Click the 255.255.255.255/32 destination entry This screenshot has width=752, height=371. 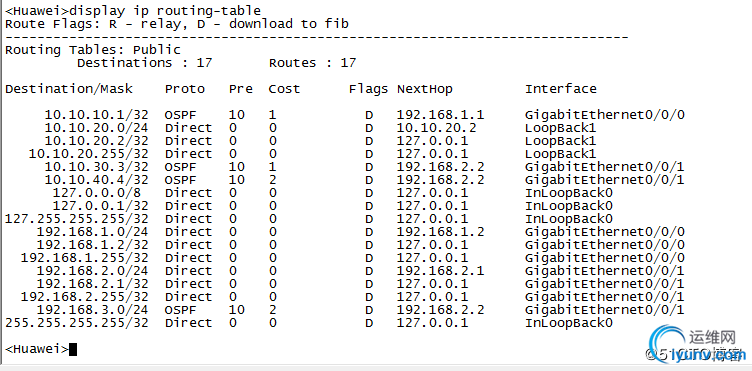(77, 323)
